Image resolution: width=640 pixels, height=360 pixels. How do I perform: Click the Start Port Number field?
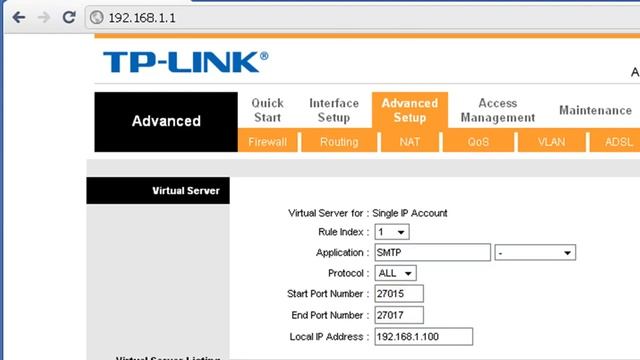click(399, 294)
